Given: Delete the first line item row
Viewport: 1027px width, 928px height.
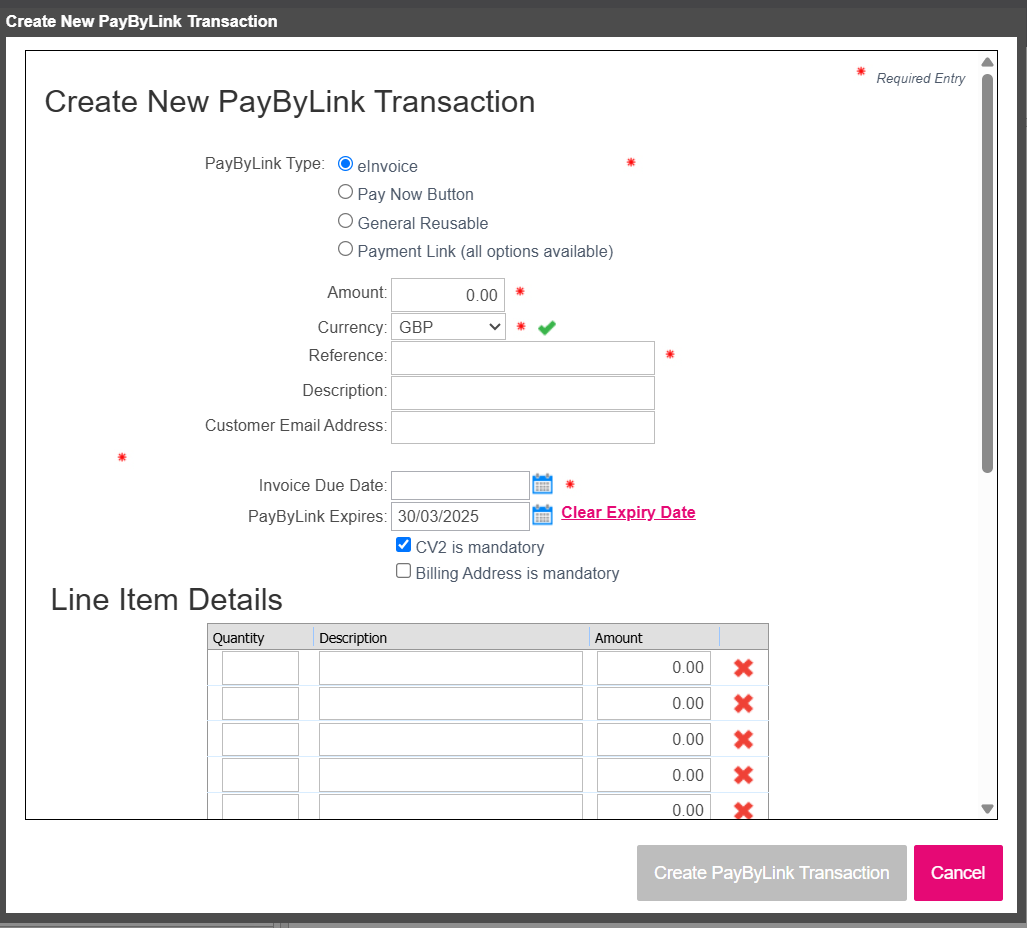Looking at the screenshot, I should pyautogui.click(x=743, y=668).
